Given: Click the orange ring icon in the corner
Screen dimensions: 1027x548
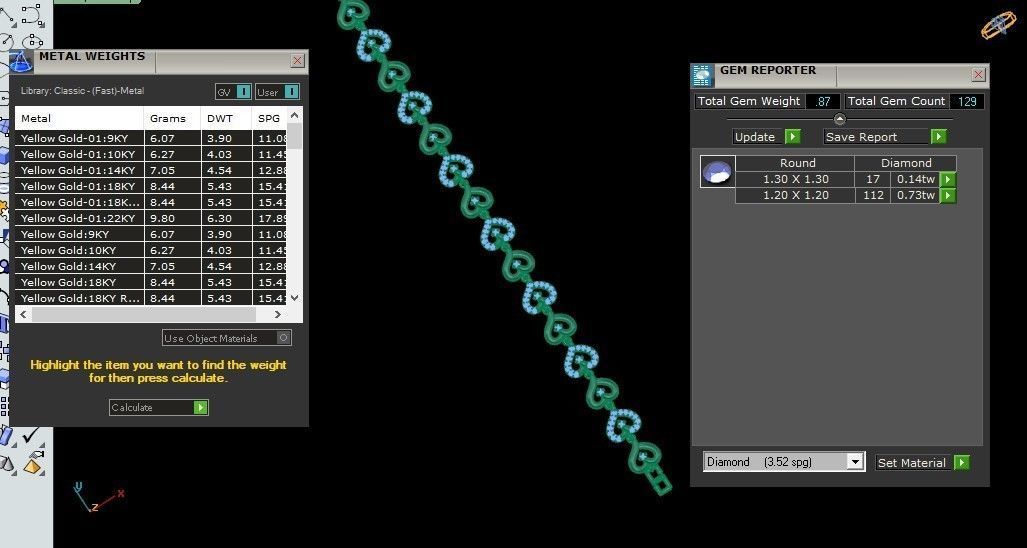Looking at the screenshot, I should point(998,26).
